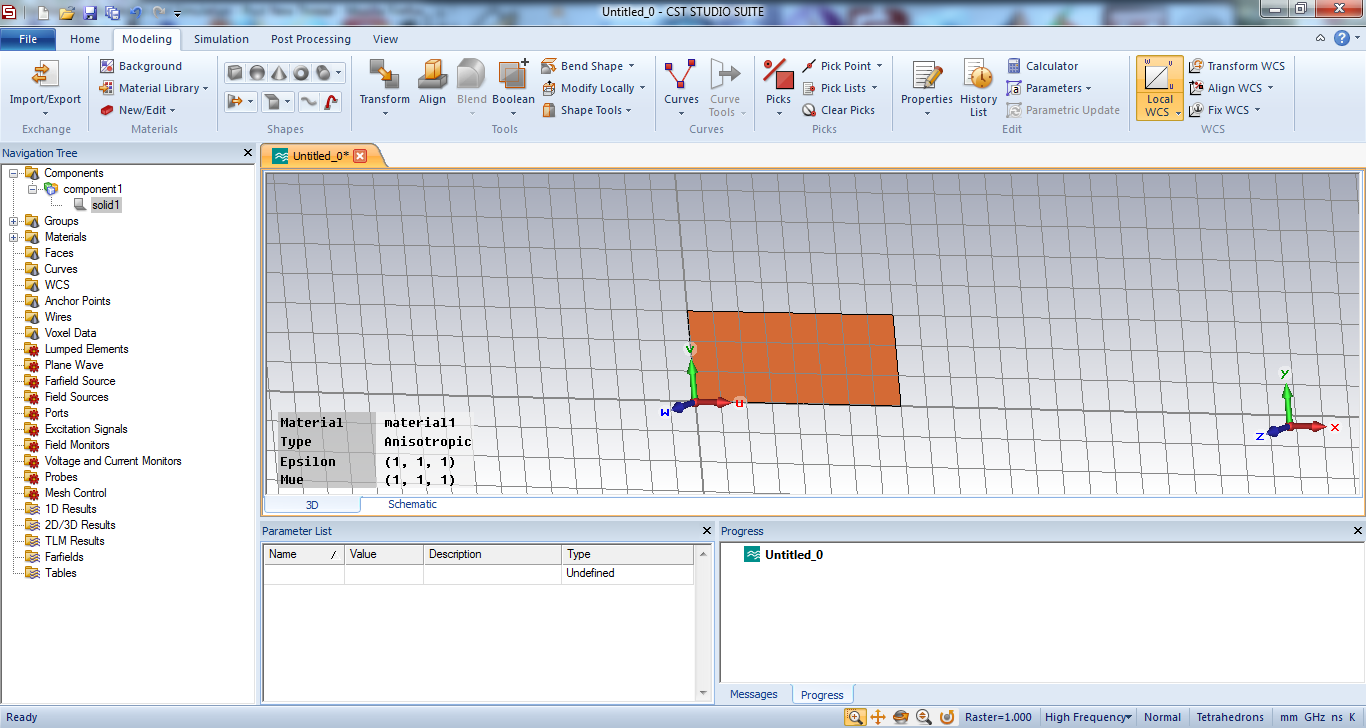Create a sphere primitive
This screenshot has height=728, width=1366.
(257, 72)
